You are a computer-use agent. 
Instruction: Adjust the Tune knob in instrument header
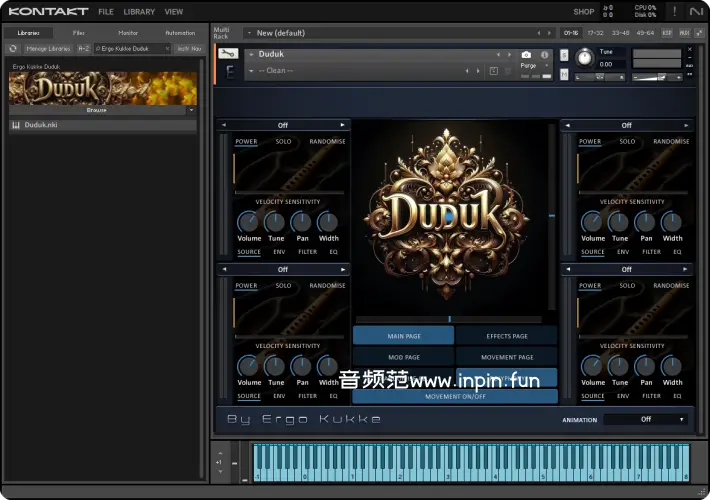584,58
